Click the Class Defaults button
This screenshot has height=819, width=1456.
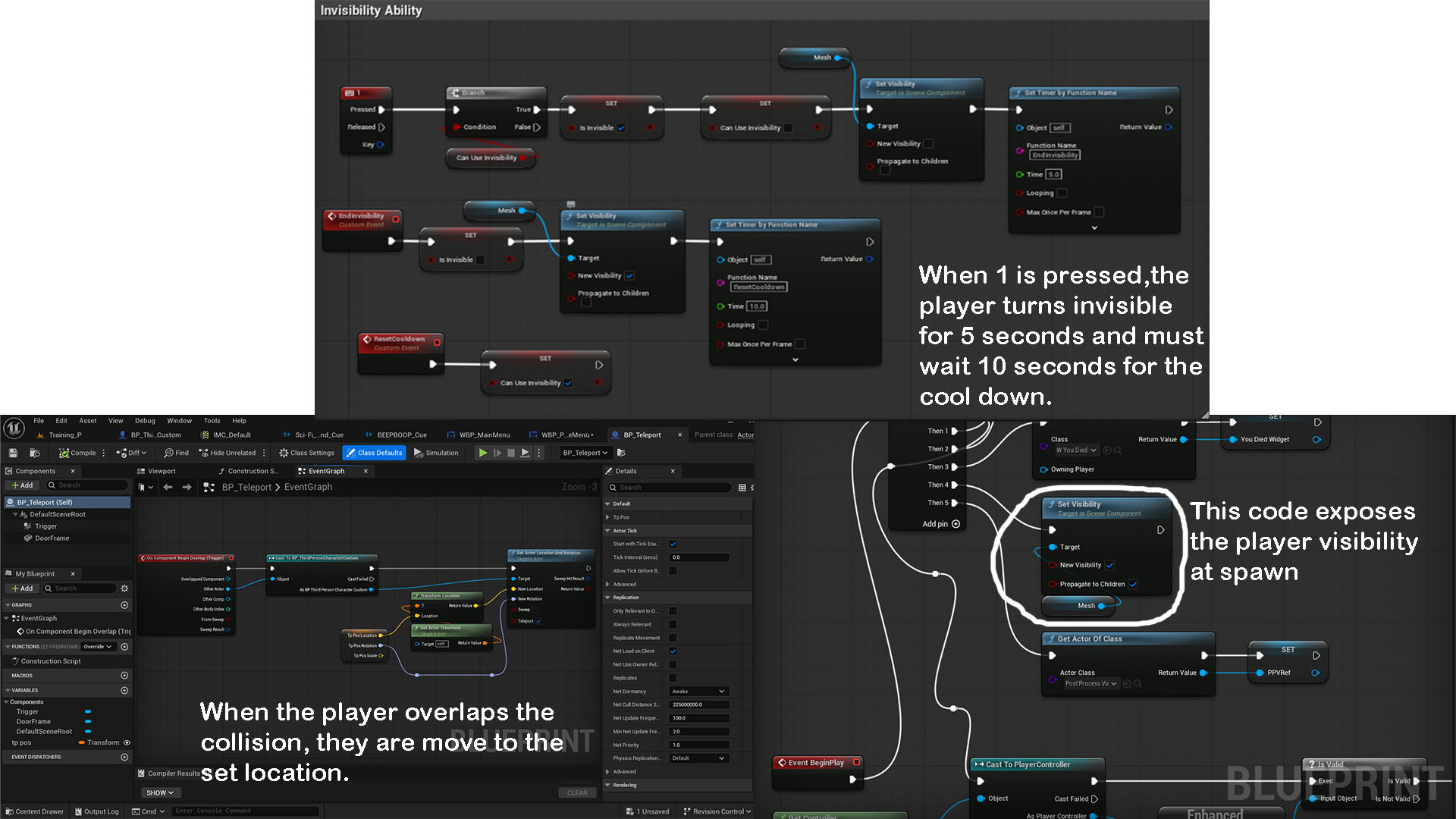(374, 453)
